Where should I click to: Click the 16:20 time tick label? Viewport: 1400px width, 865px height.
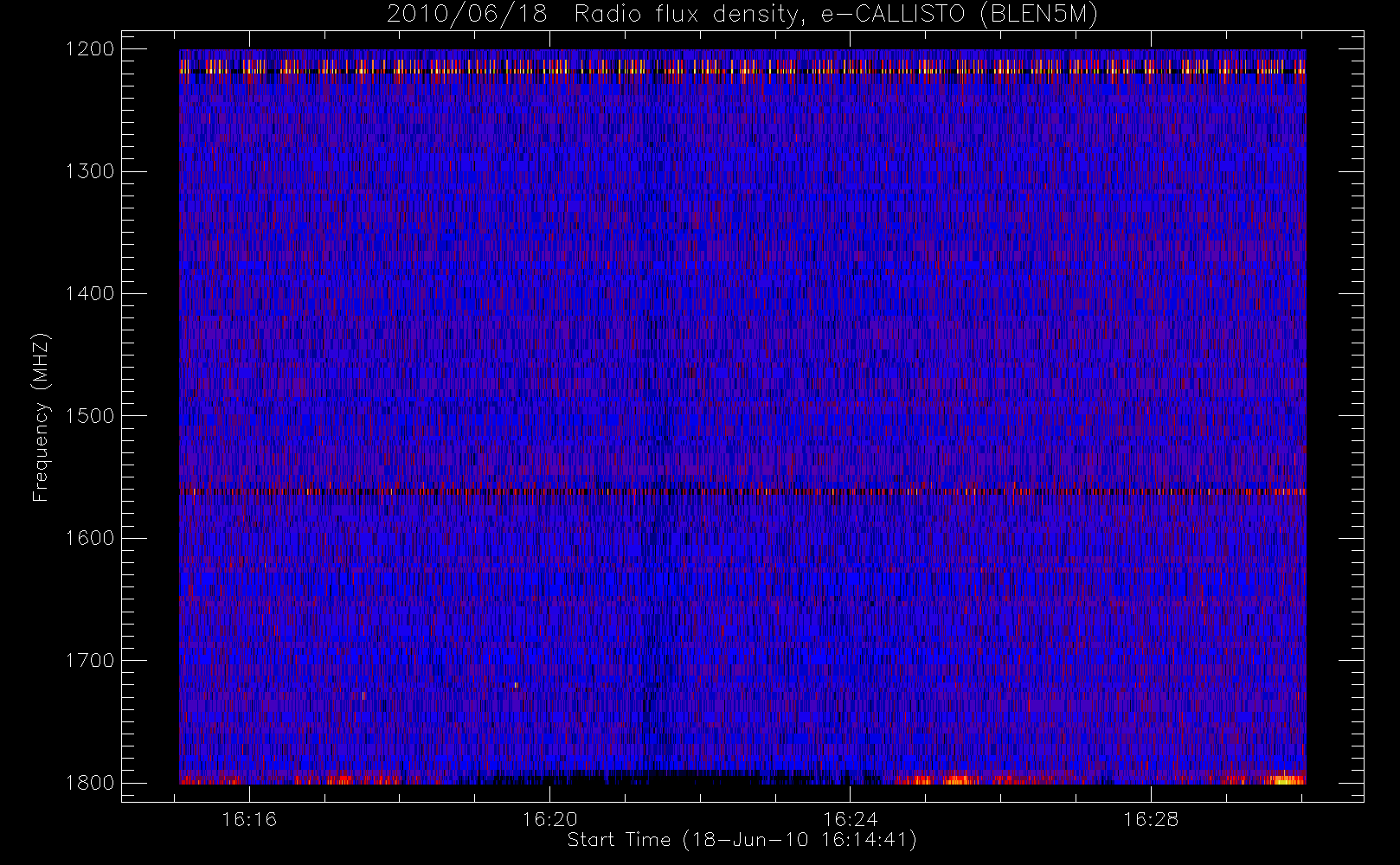coord(549,819)
